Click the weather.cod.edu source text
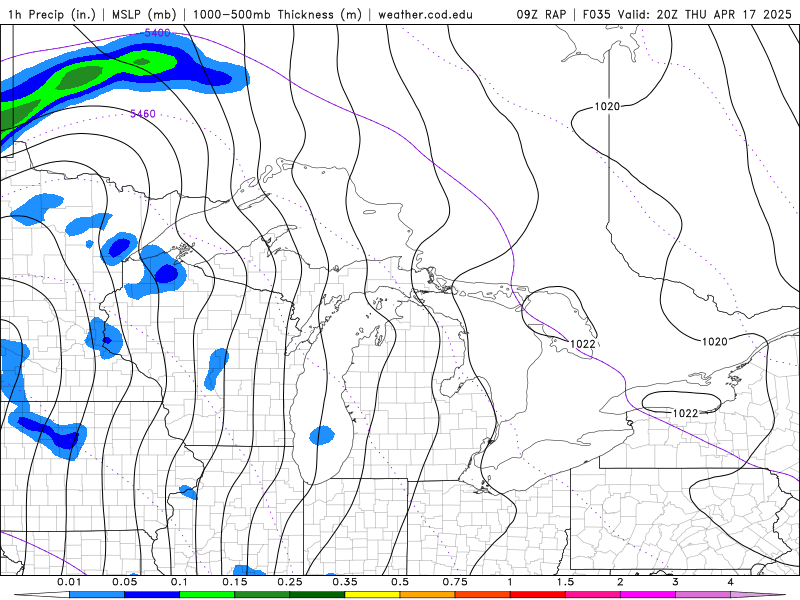The image size is (800, 600). pos(425,14)
